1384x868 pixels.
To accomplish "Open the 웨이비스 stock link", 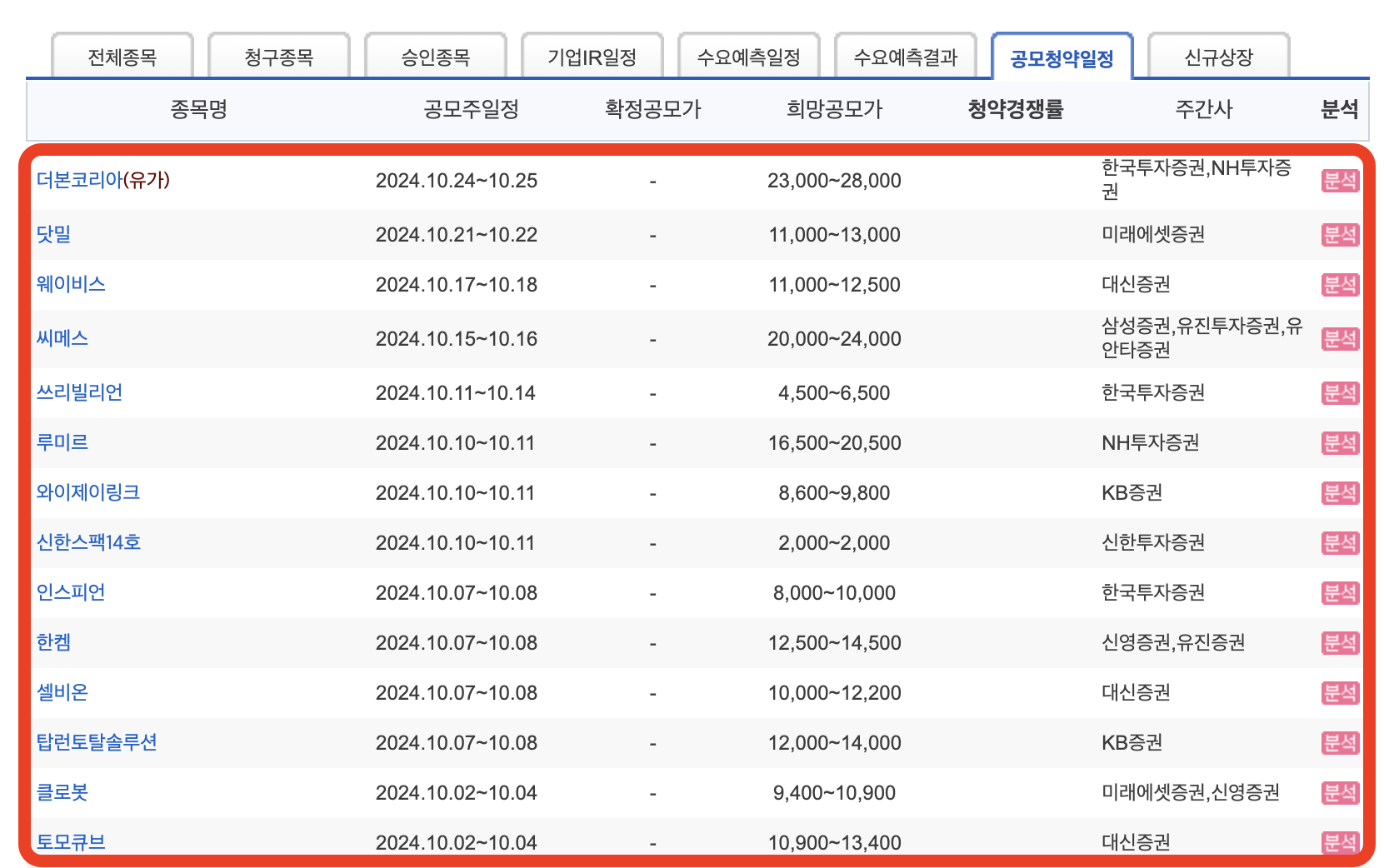I will (71, 284).
